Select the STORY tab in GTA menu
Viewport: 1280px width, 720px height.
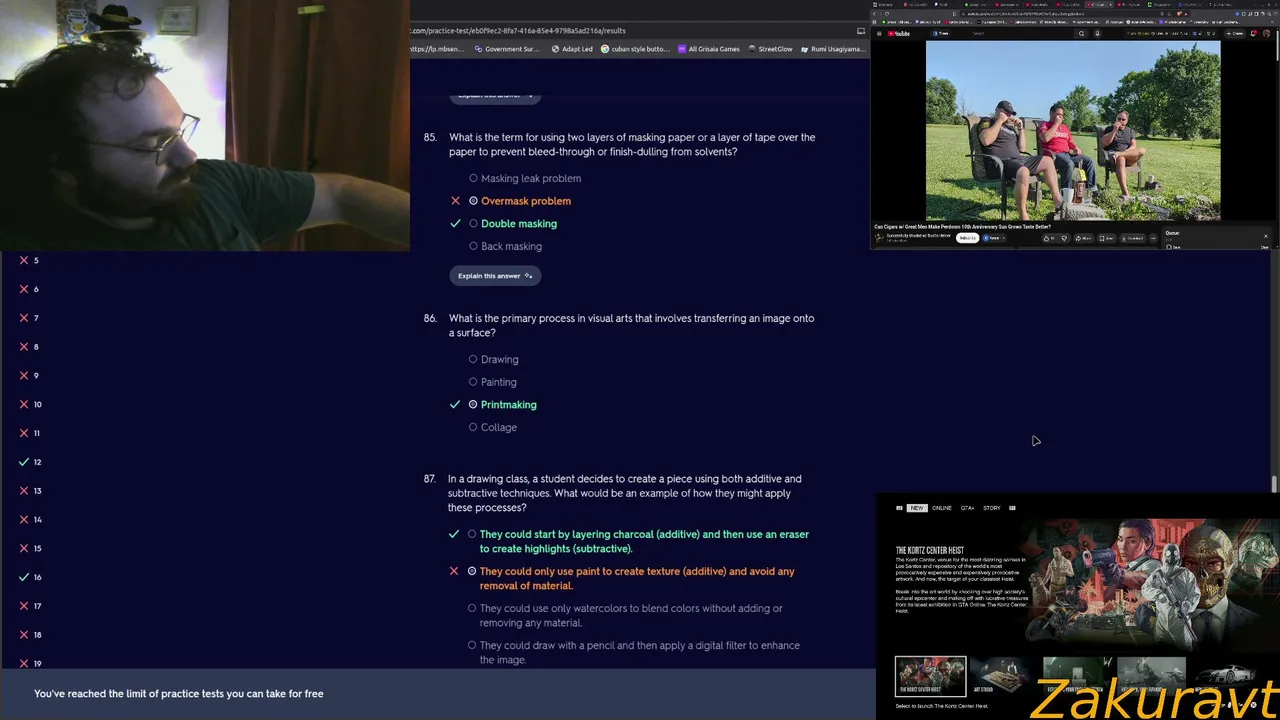tap(991, 508)
